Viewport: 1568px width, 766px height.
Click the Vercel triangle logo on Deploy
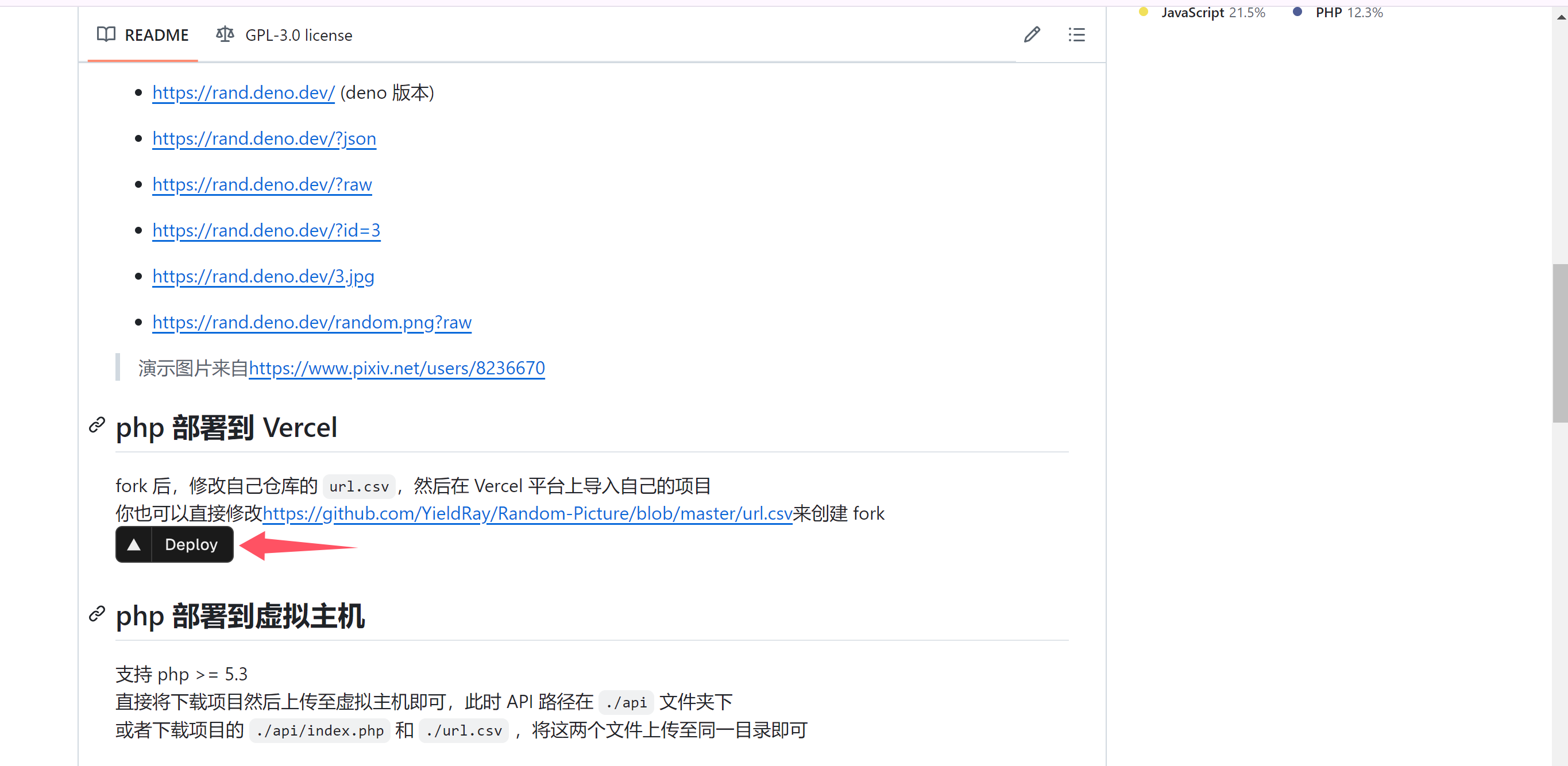(134, 544)
